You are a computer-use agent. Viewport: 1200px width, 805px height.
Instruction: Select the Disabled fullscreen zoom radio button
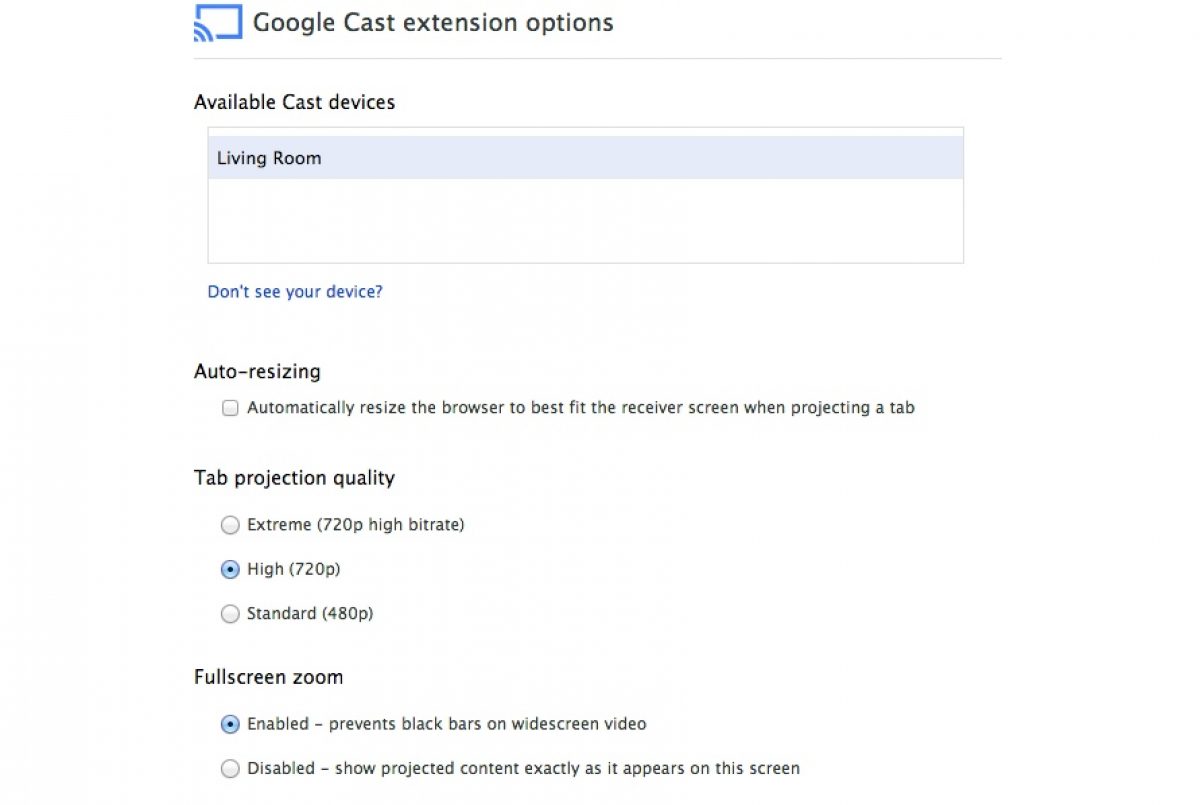click(x=230, y=769)
